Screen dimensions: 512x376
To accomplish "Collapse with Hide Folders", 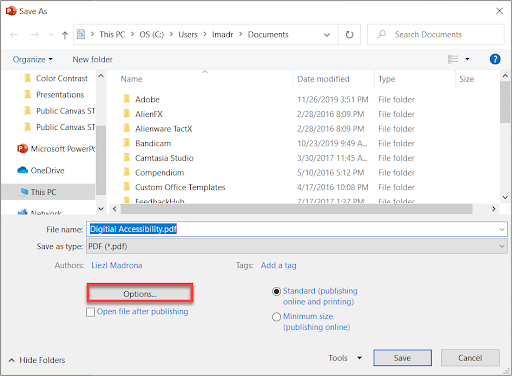I will 37,360.
